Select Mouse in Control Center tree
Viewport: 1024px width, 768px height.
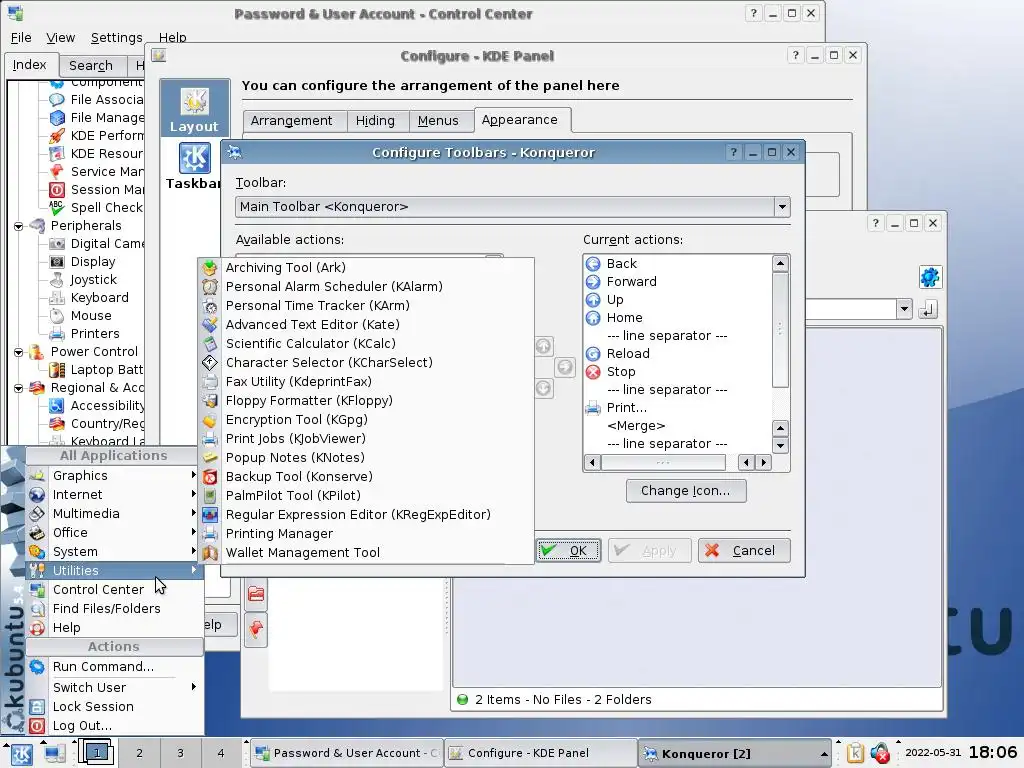[x=91, y=316]
